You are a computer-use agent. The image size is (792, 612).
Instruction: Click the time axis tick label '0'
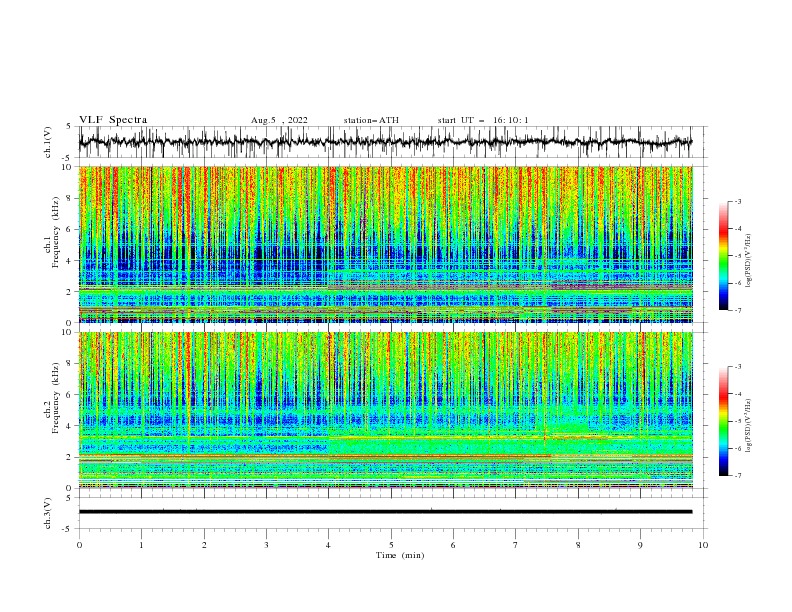coord(79,545)
